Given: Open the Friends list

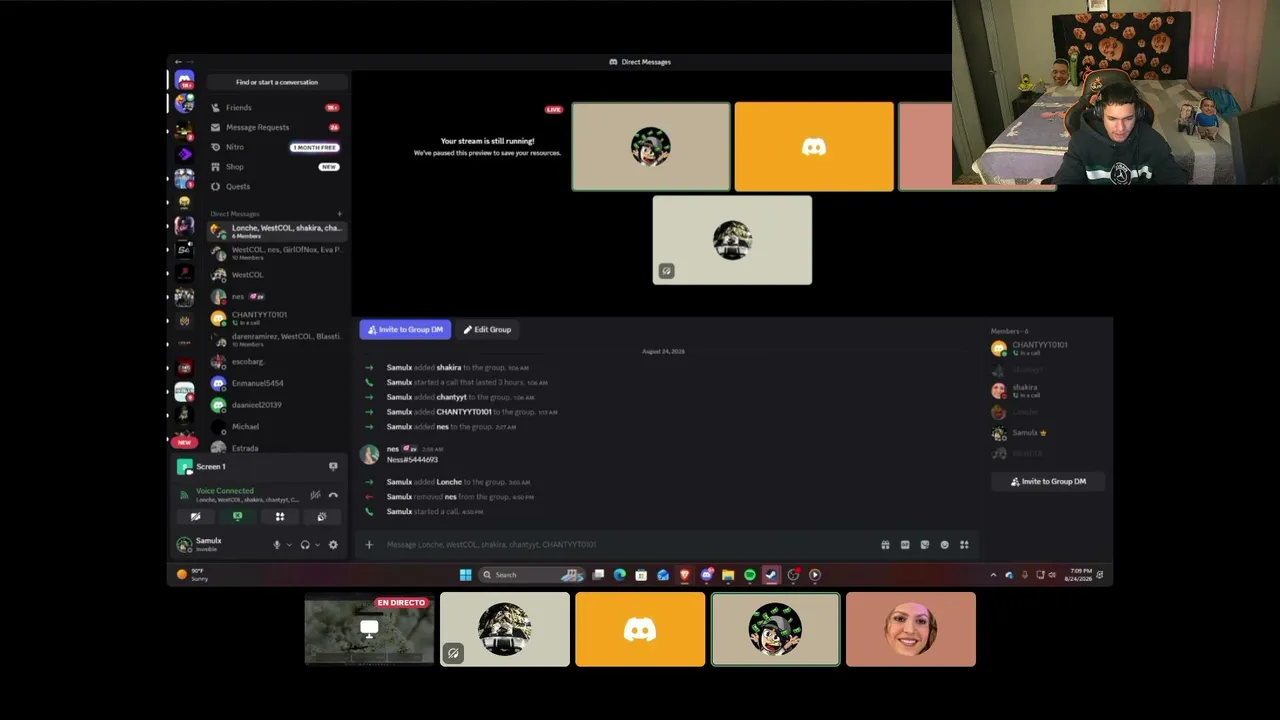Looking at the screenshot, I should coord(277,107).
